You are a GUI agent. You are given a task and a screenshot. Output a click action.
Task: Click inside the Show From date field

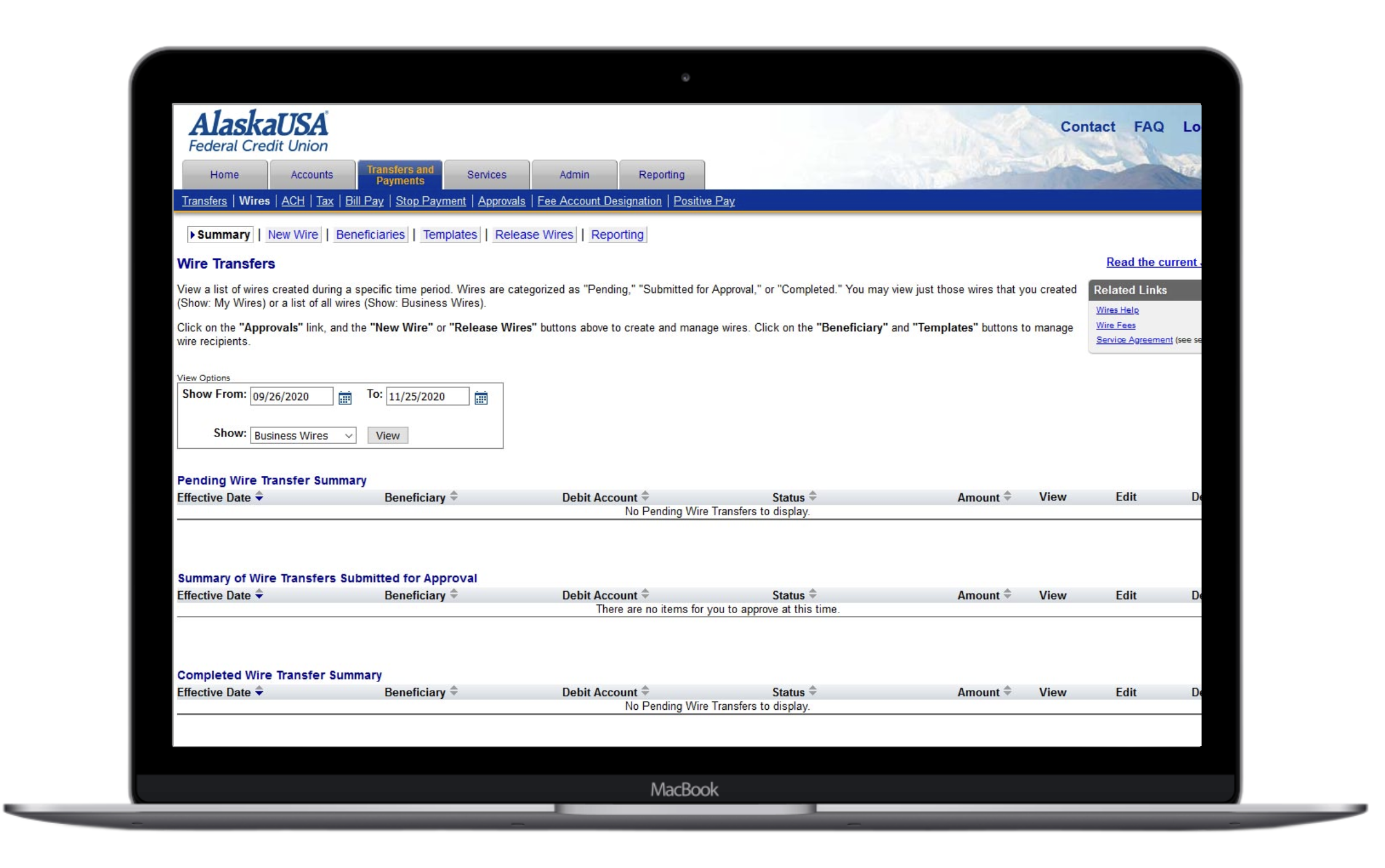pos(291,396)
